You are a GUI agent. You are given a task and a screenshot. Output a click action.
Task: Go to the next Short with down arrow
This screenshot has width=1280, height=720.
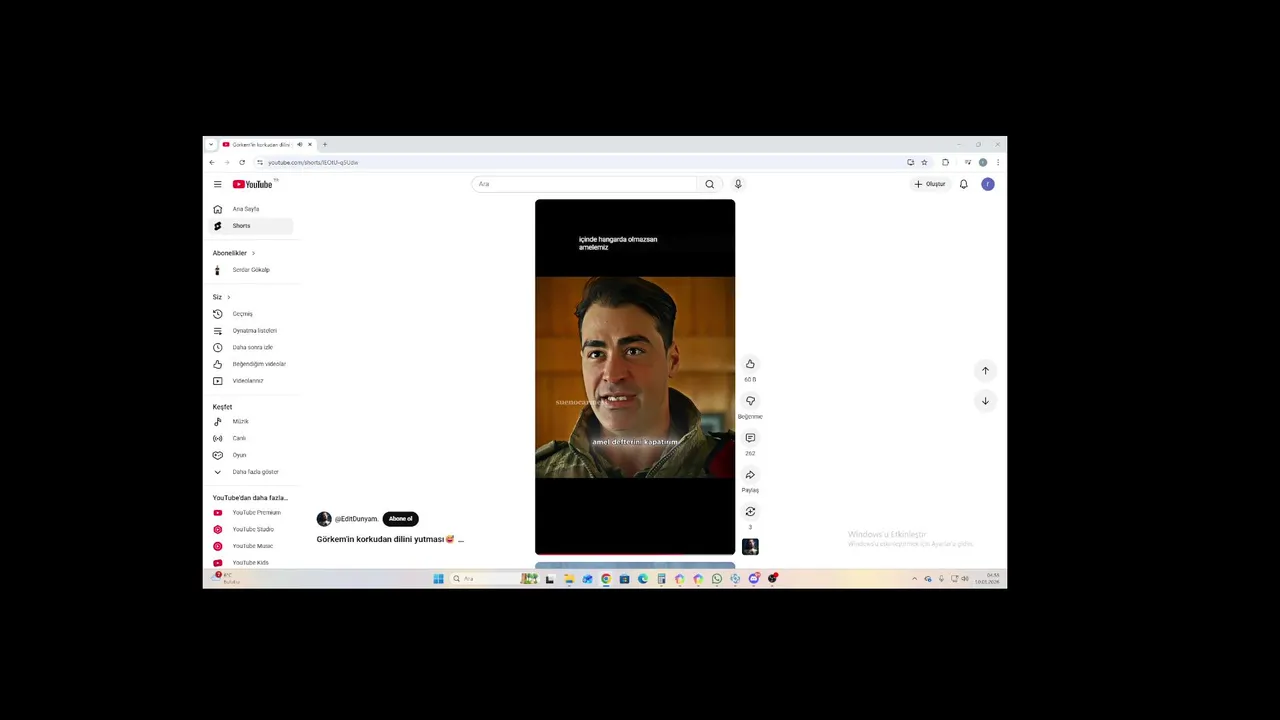click(x=985, y=401)
